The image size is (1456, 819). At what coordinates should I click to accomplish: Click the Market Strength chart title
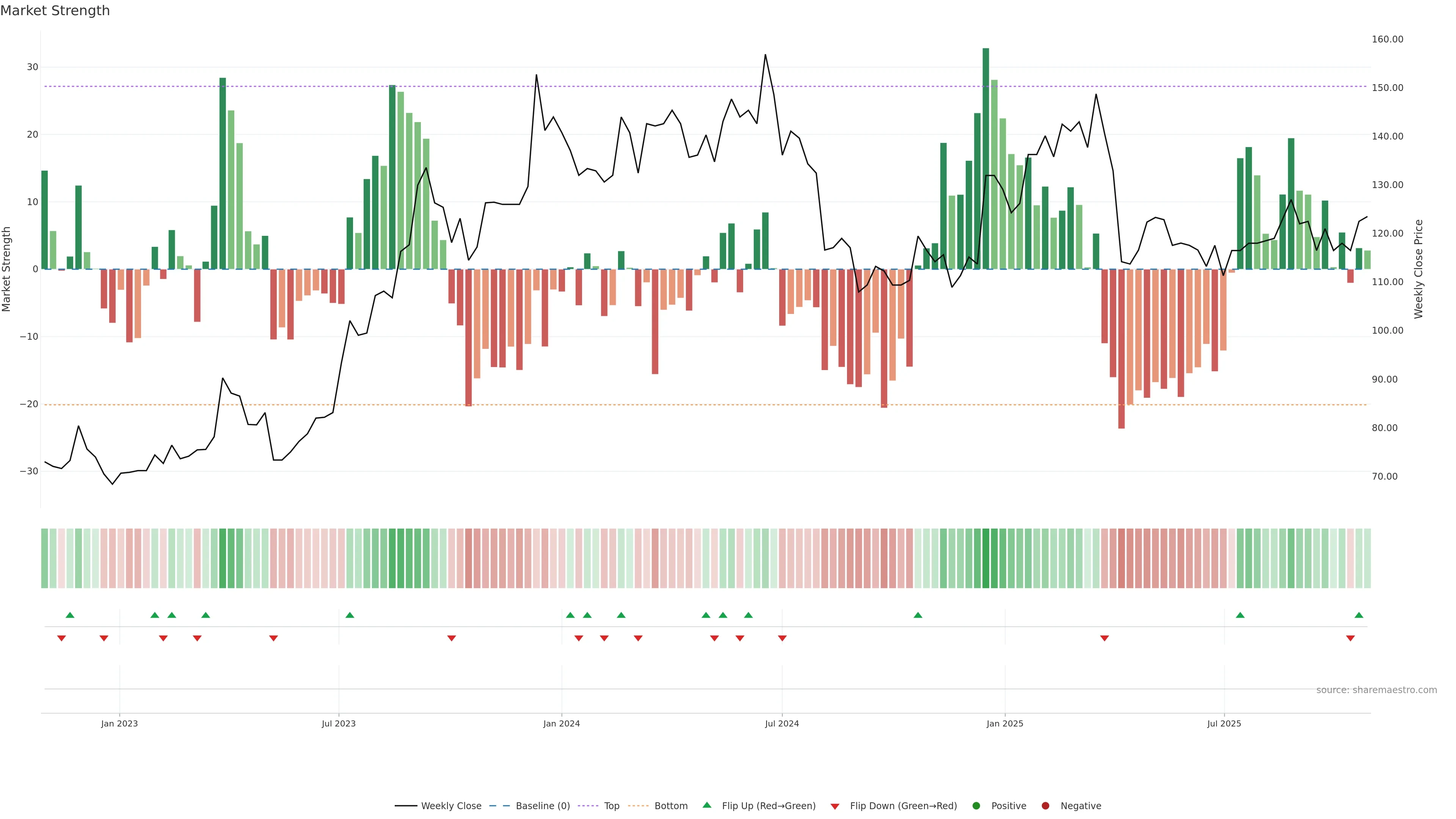point(55,11)
